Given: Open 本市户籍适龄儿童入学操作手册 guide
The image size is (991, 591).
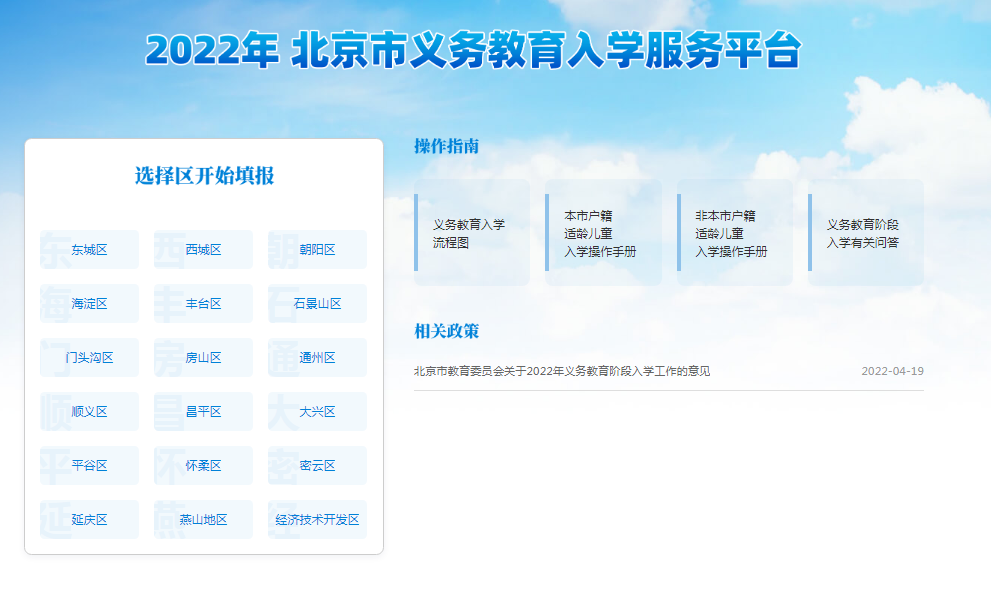Looking at the screenshot, I should point(603,233).
